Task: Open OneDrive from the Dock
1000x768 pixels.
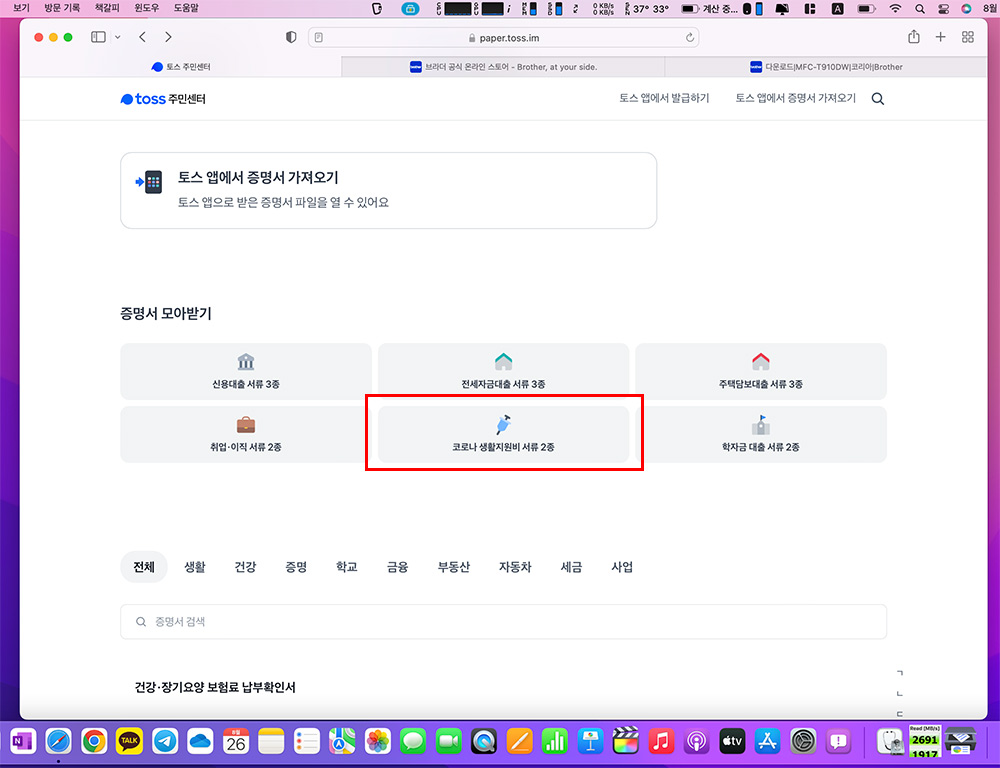Action: click(x=200, y=741)
